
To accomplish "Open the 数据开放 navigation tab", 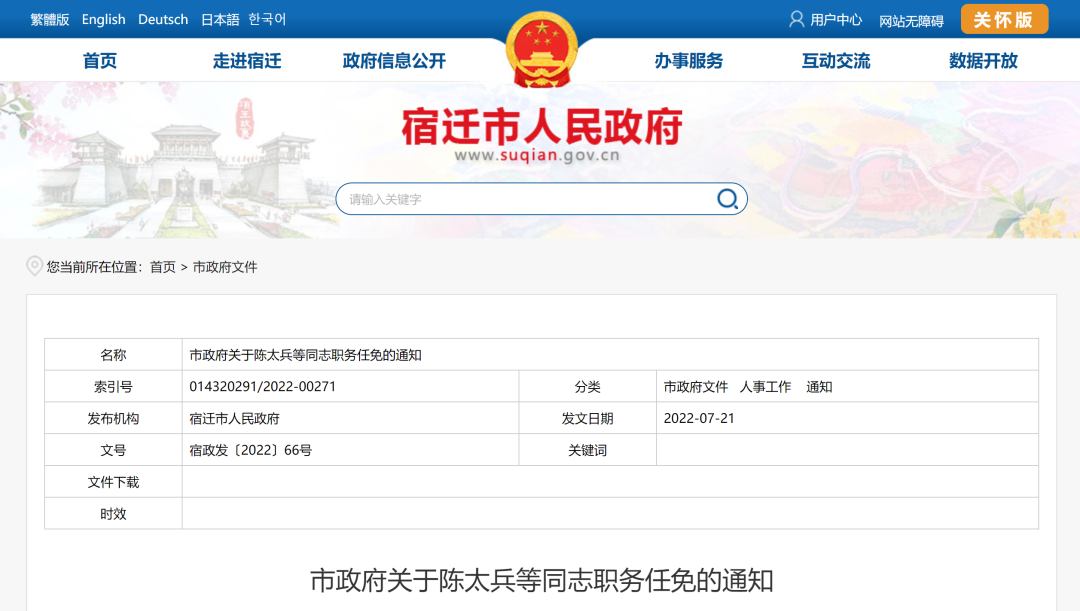I will coord(983,61).
